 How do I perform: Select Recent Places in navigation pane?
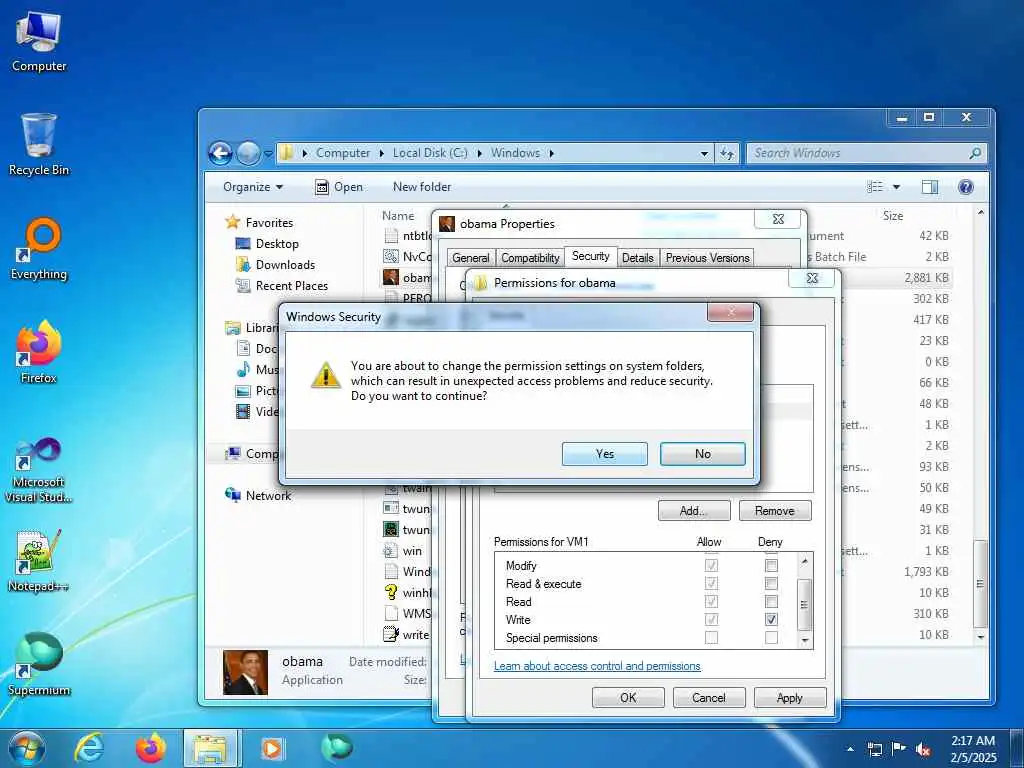(x=291, y=285)
